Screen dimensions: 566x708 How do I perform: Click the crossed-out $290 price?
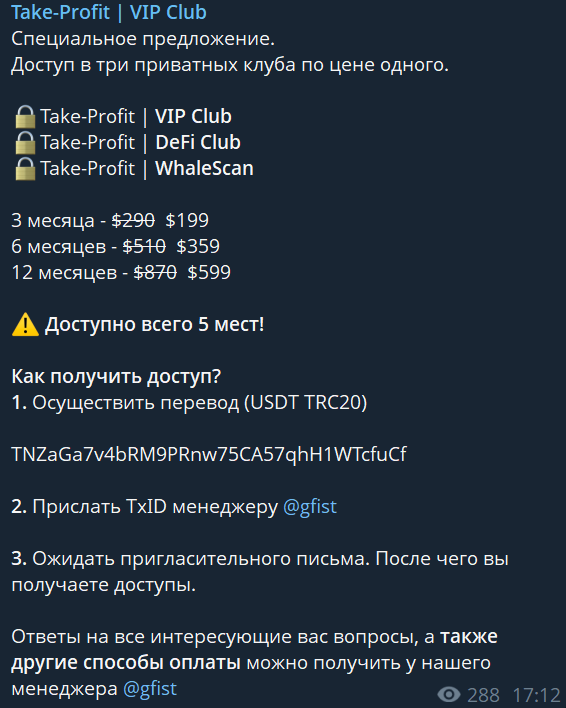(x=133, y=220)
